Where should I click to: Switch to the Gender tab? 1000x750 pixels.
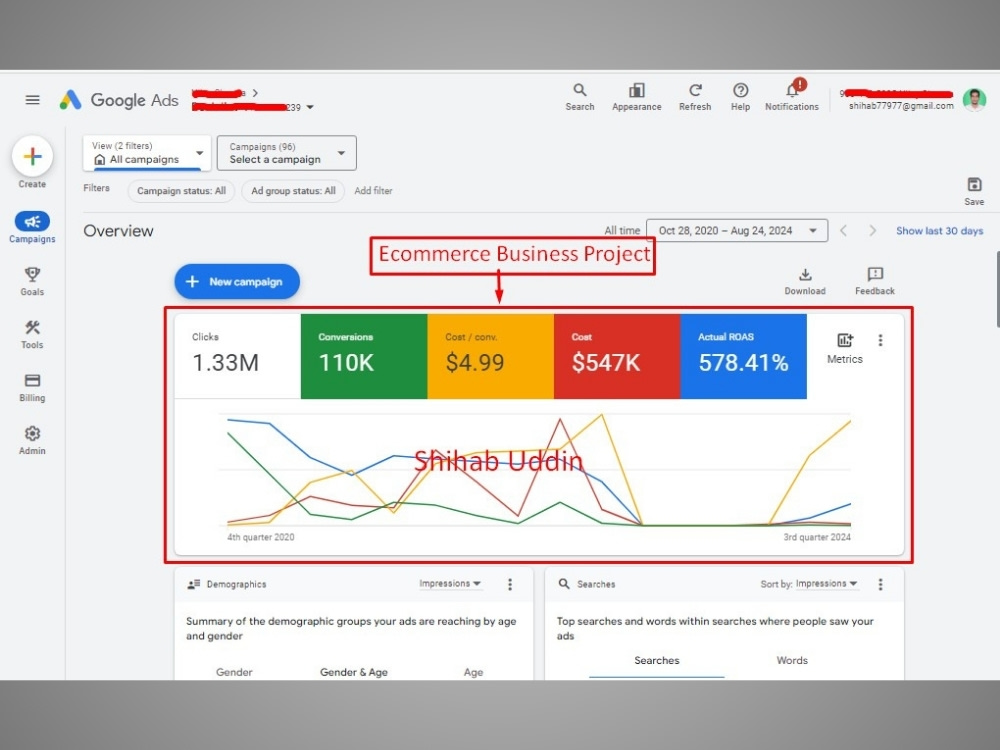(234, 672)
